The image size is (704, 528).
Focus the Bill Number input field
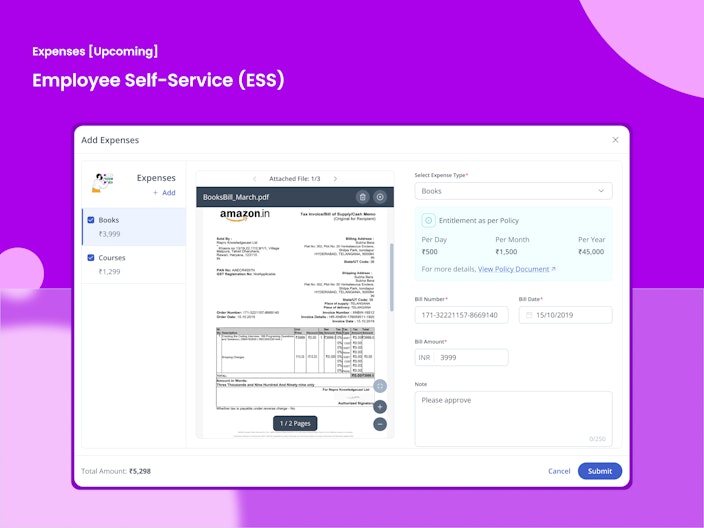click(x=461, y=315)
